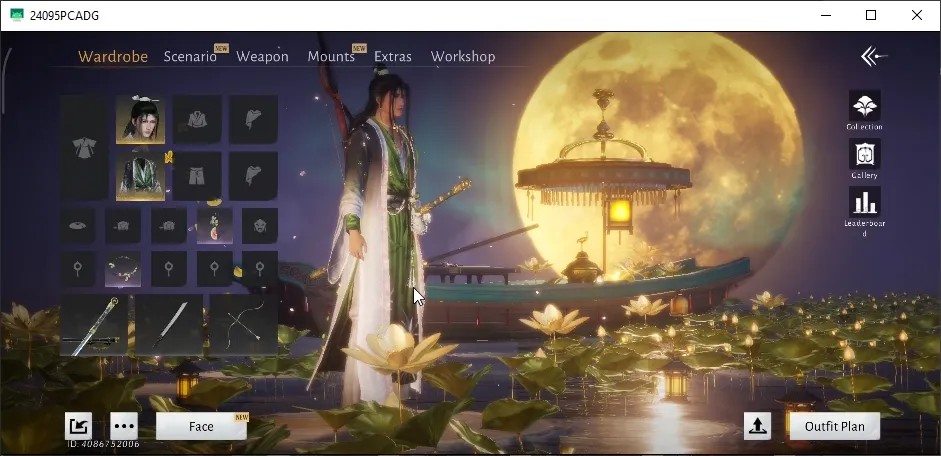The image size is (941, 456).
Task: Click the upload share arrow icon
Action: point(757,426)
